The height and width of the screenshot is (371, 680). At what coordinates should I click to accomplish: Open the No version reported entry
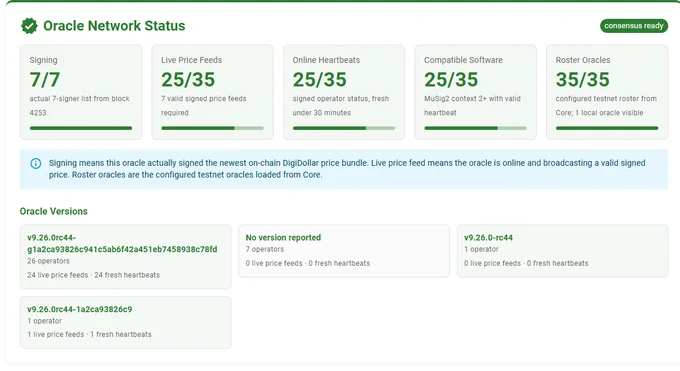[344, 251]
